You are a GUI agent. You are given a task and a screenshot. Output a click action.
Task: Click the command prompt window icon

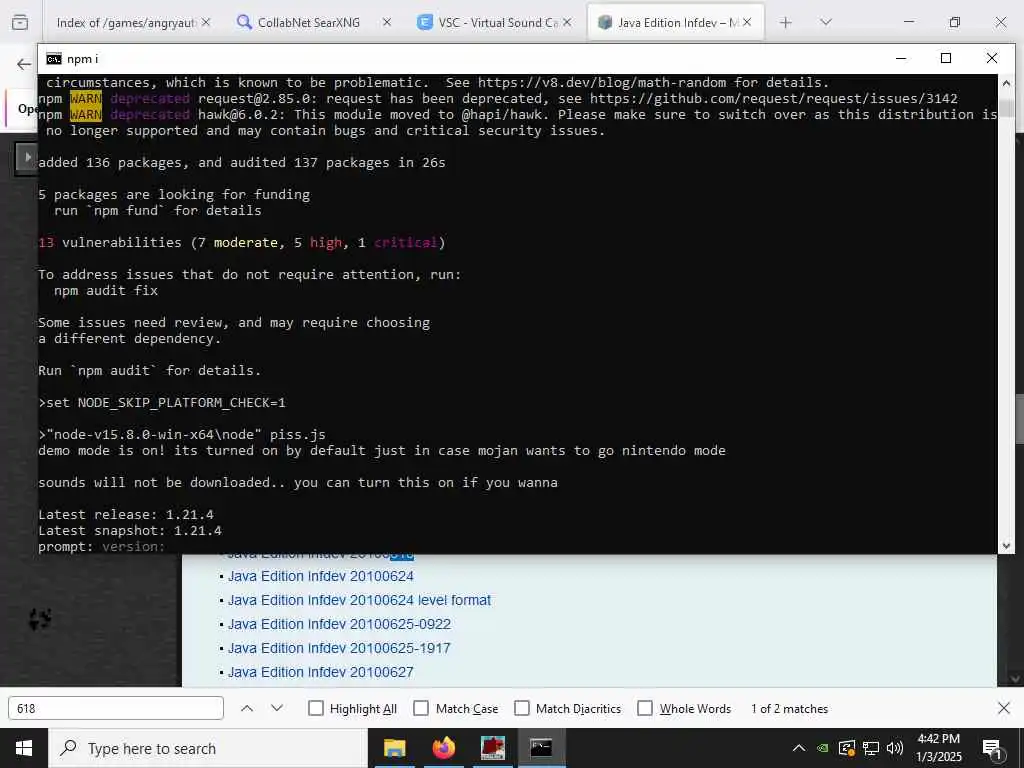click(54, 59)
